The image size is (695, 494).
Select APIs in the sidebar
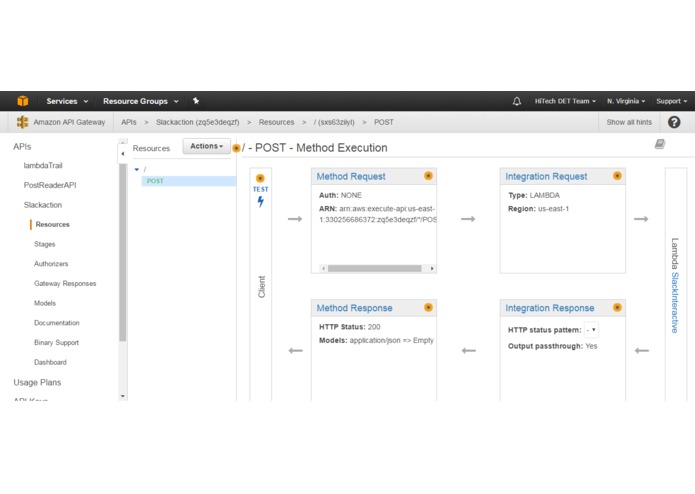coord(22,147)
